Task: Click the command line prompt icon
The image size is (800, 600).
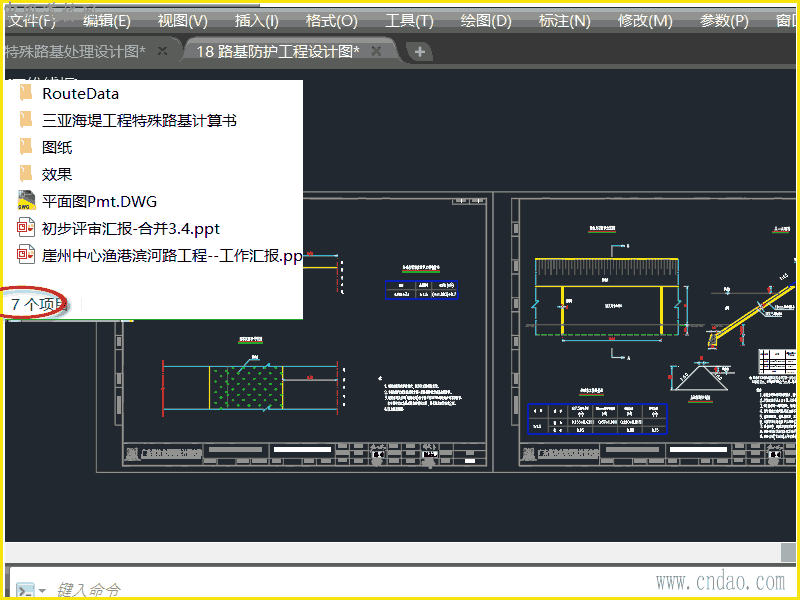Action: pyautogui.click(x=25, y=590)
